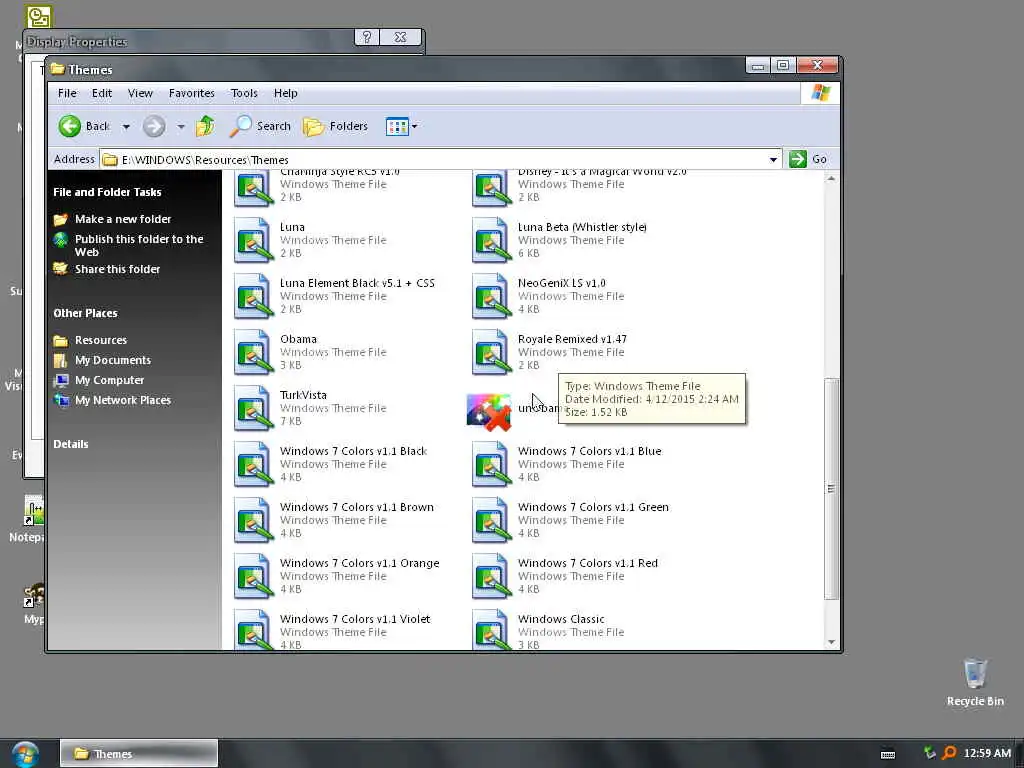Click the scrollbar up arrow

click(831, 178)
